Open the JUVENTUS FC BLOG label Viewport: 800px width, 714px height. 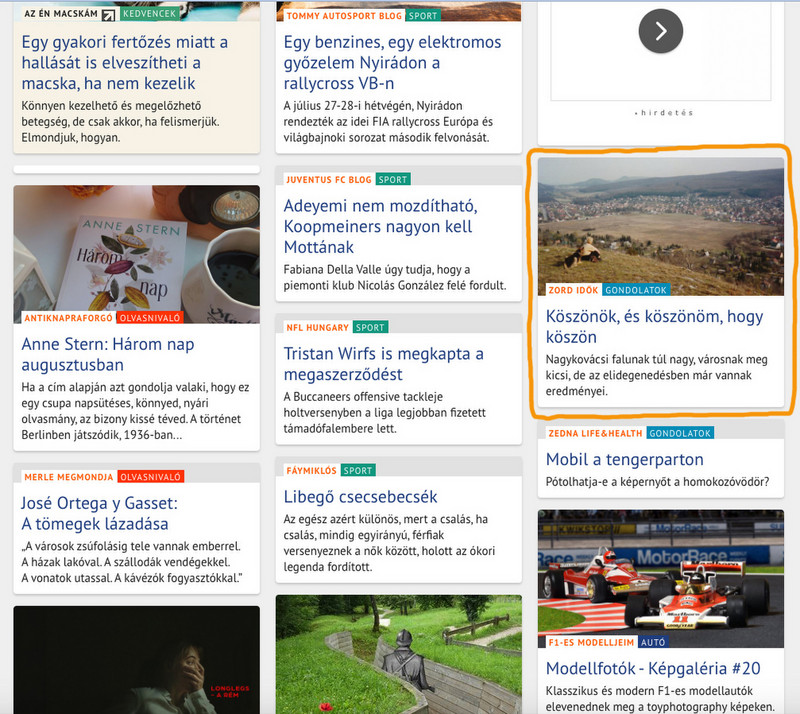[329, 180]
